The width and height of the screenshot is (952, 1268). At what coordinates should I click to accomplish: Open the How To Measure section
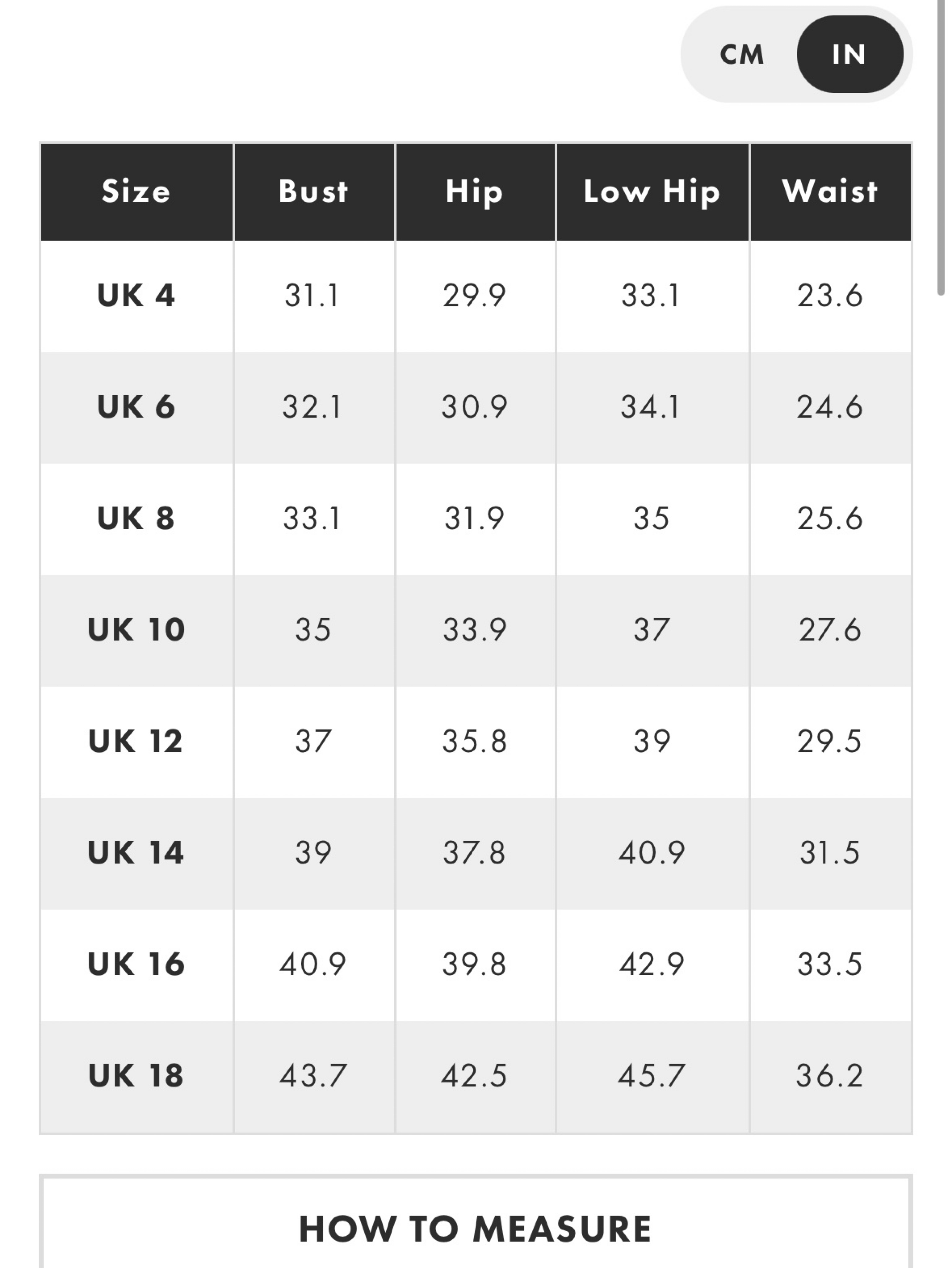coord(476,1229)
